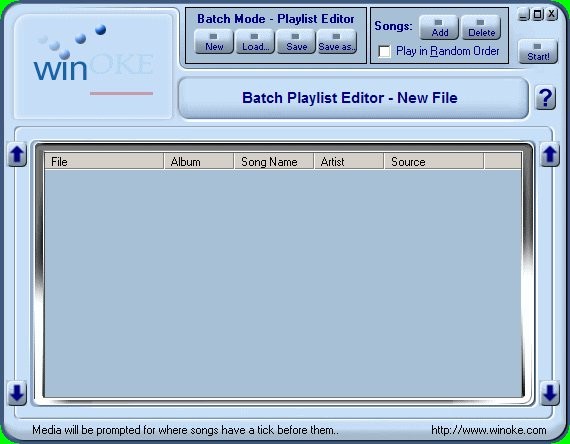The image size is (570, 444).
Task: Delete the selected song
Action: pyautogui.click(x=481, y=28)
